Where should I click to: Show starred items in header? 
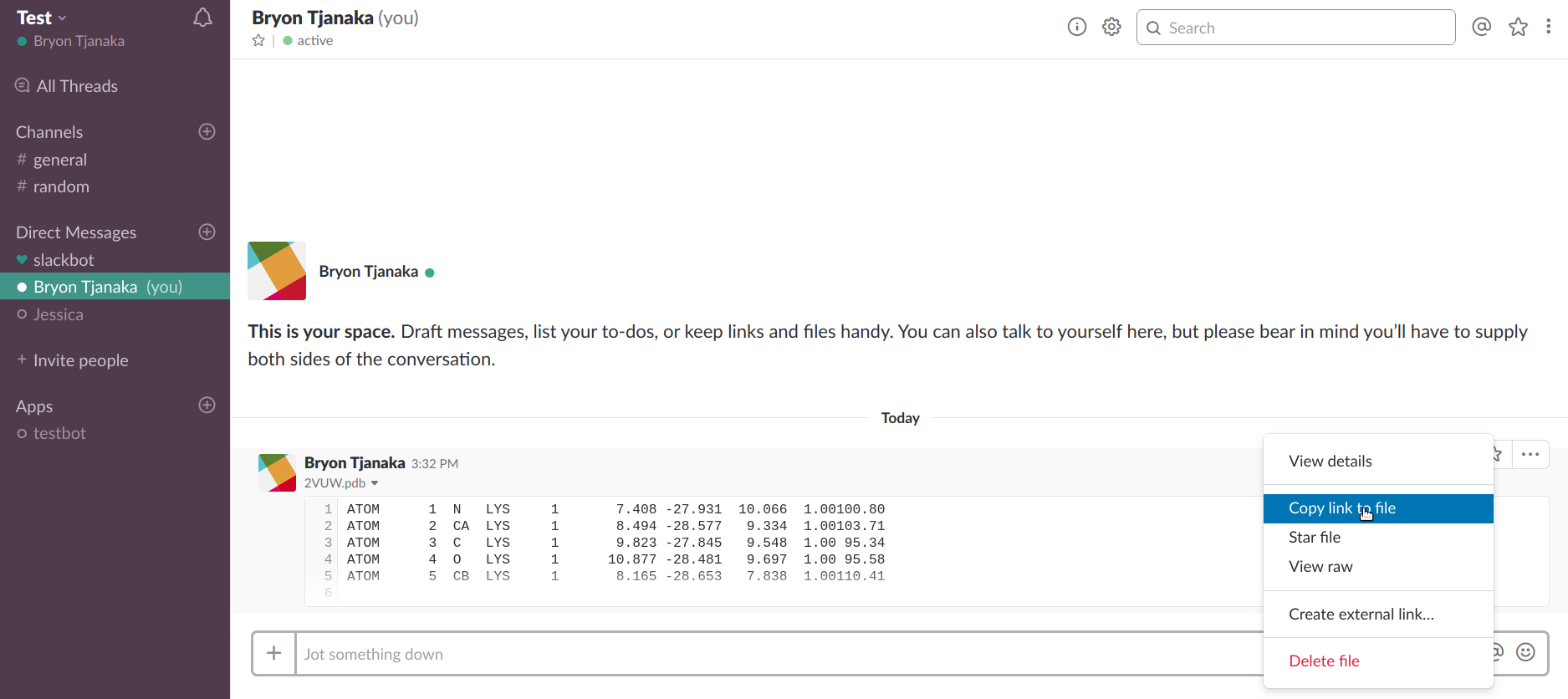pos(1519,28)
